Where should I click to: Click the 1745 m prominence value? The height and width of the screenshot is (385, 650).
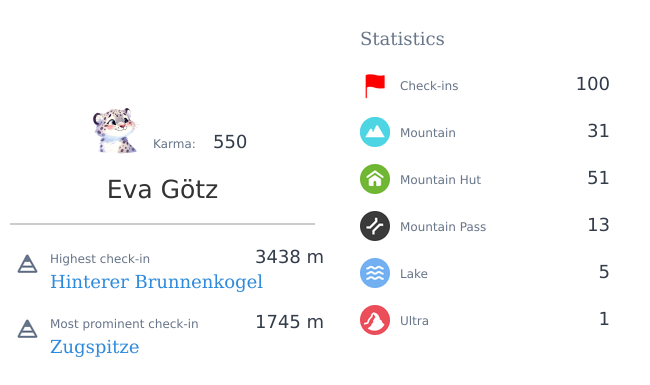pyautogui.click(x=289, y=322)
